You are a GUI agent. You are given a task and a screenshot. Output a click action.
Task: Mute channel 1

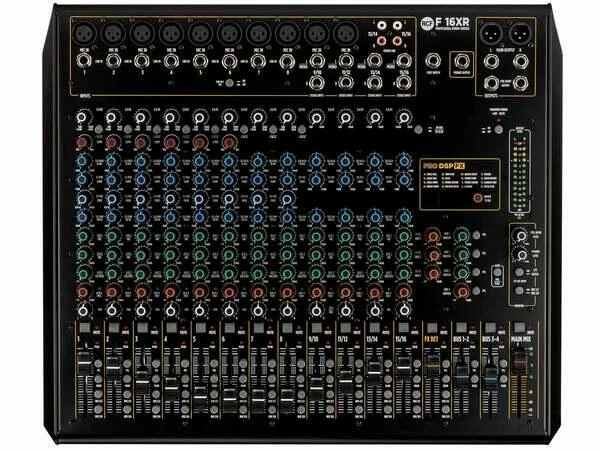pos(85,328)
